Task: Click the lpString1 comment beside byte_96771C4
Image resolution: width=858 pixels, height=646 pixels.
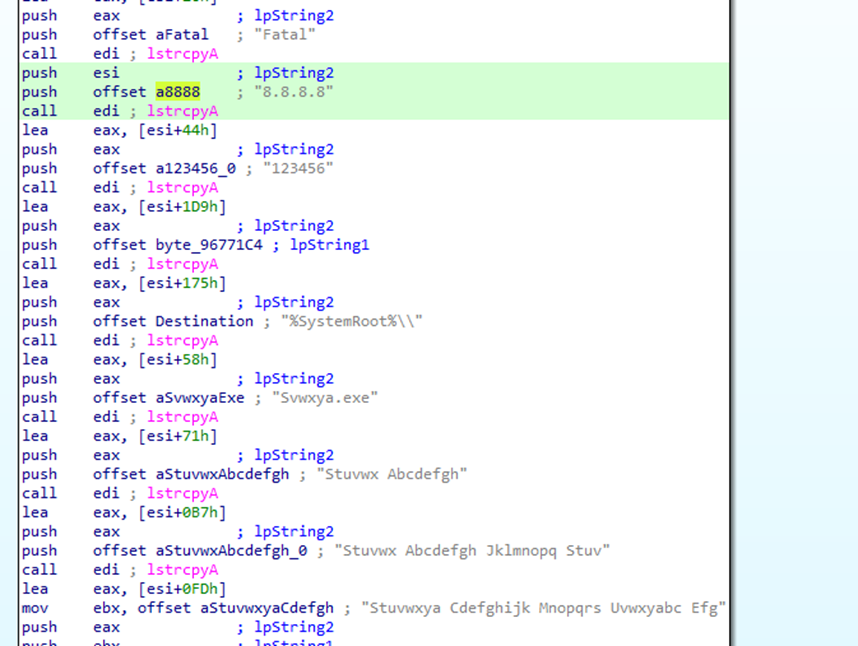Action: (329, 245)
